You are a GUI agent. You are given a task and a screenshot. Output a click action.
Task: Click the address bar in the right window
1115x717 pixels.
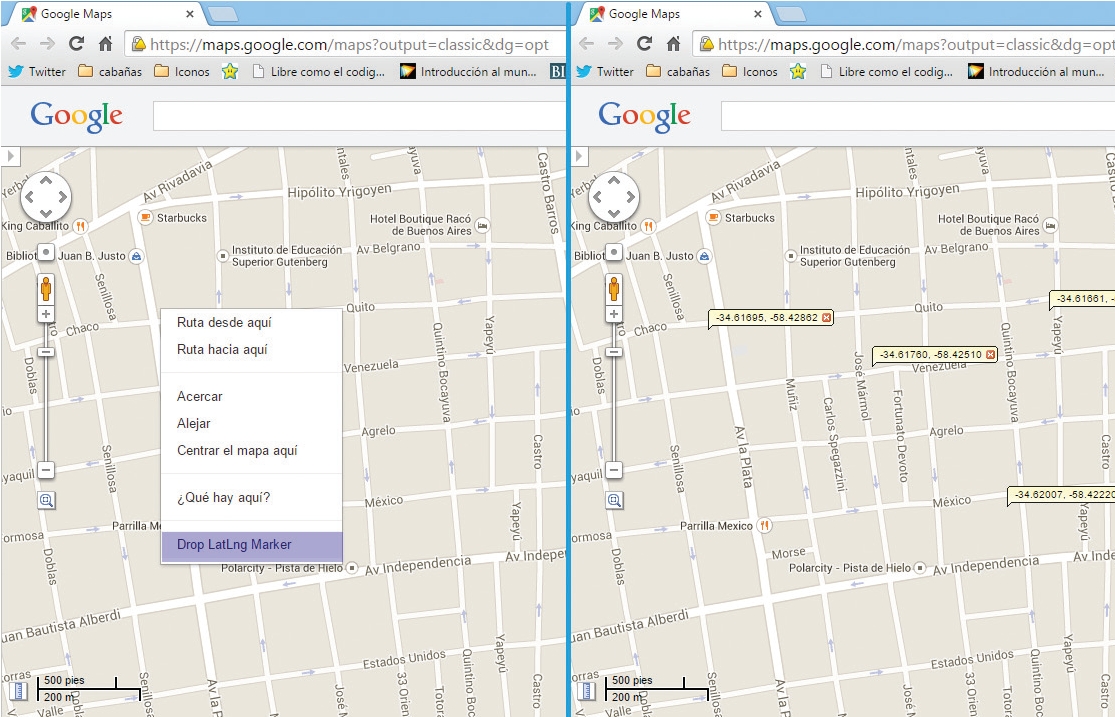point(904,44)
